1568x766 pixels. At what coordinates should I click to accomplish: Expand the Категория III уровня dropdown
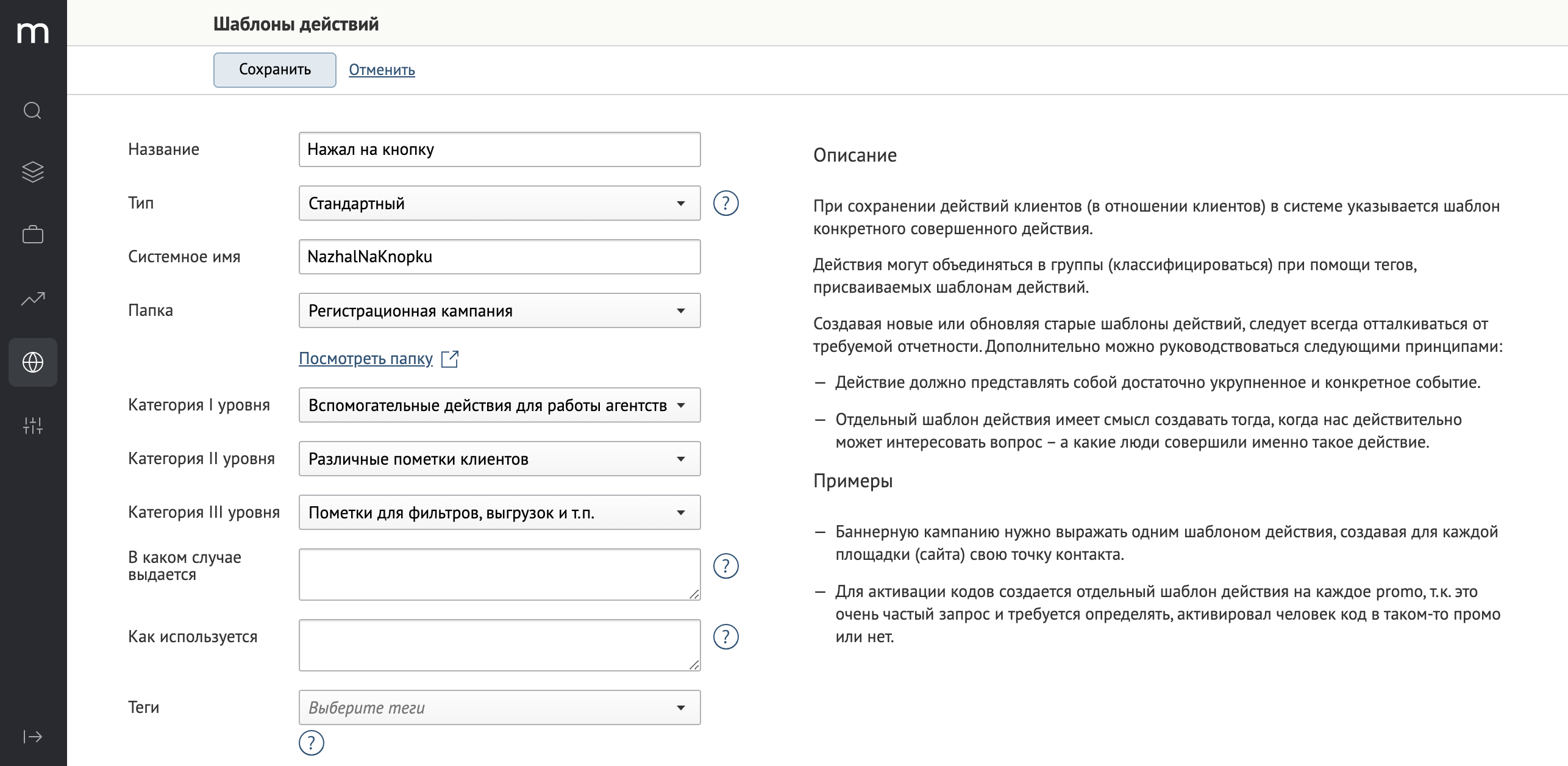pos(500,512)
